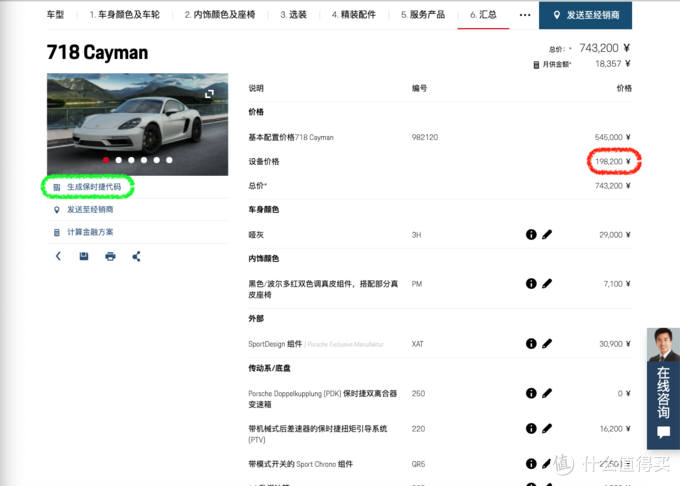The image size is (680, 486).
Task: Edit the 哑灰 body color option
Action: coord(547,235)
